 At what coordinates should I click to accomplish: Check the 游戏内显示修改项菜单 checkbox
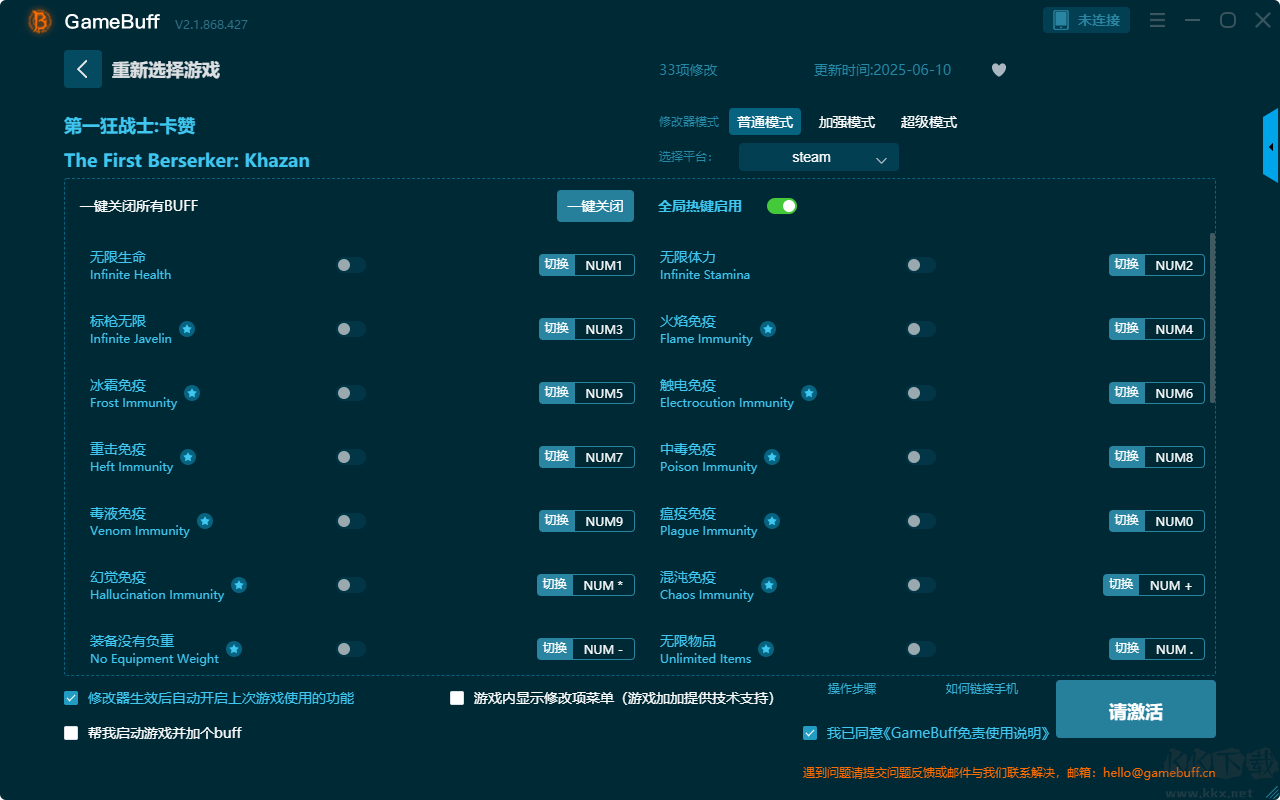[457, 698]
